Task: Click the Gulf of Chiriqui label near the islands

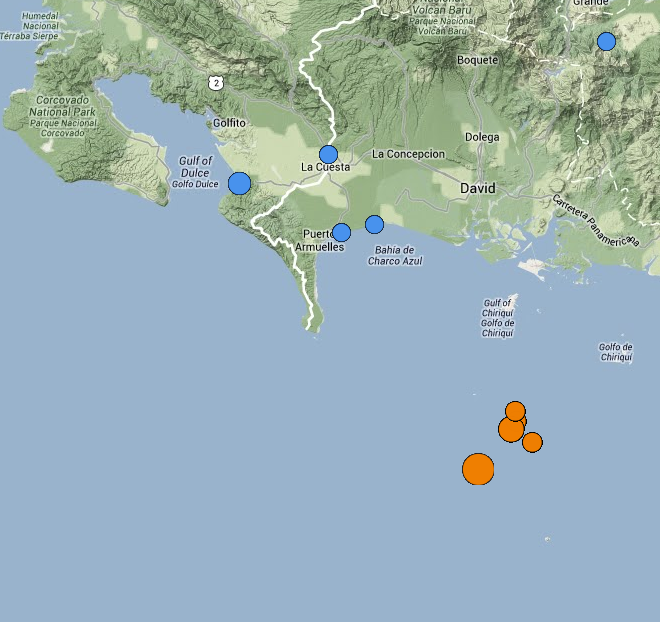Action: 497,318
